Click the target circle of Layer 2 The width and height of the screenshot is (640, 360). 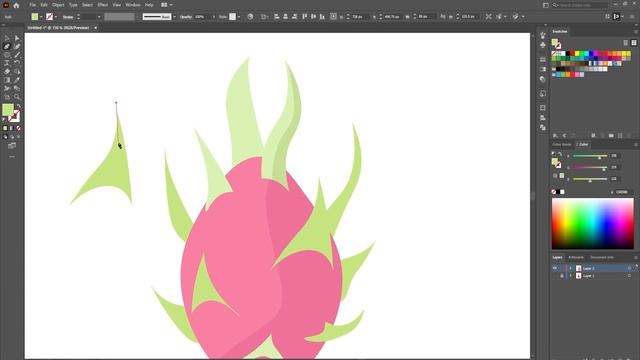629,268
